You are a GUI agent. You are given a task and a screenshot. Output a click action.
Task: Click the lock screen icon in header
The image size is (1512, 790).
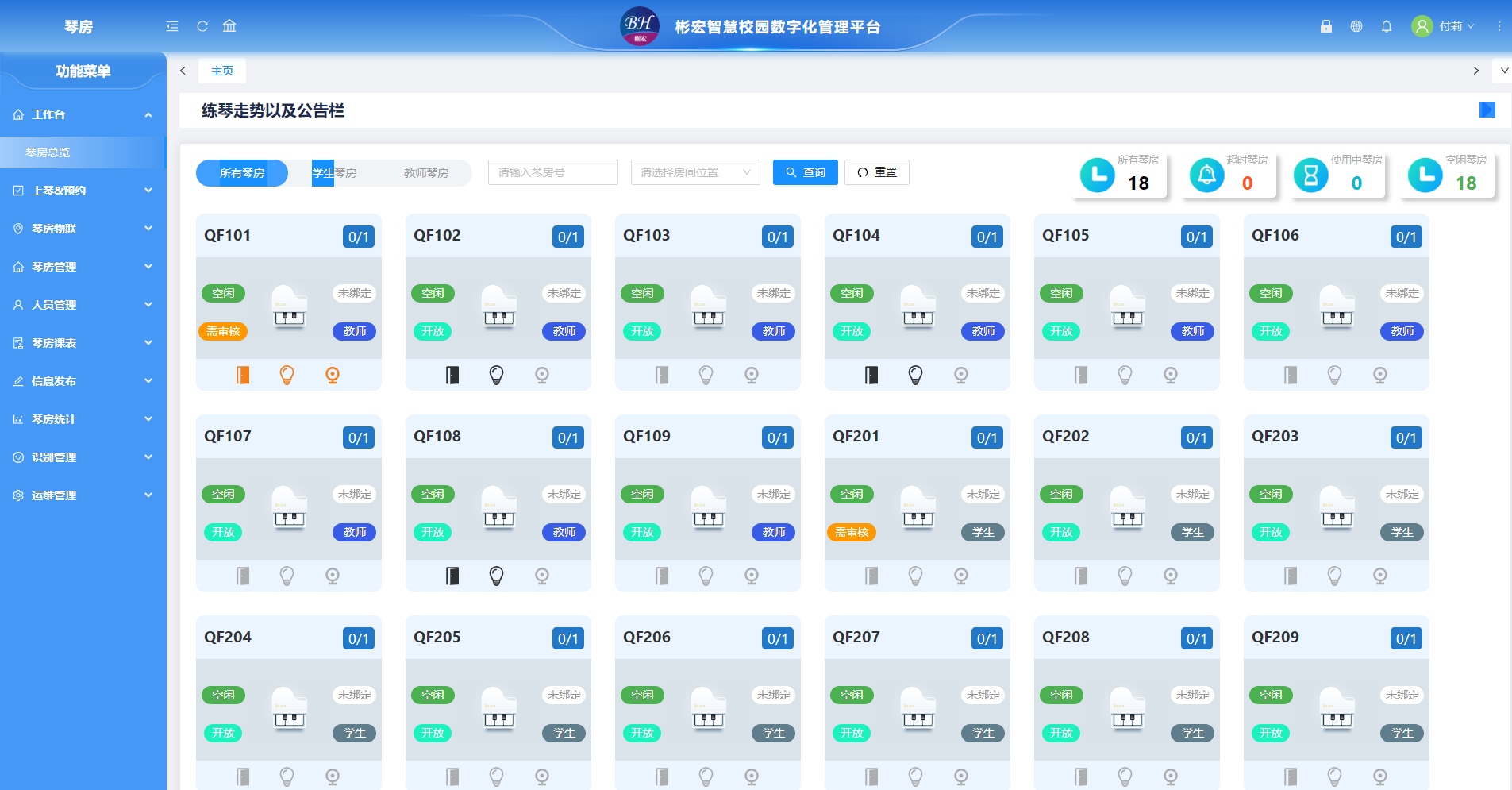[x=1326, y=26]
